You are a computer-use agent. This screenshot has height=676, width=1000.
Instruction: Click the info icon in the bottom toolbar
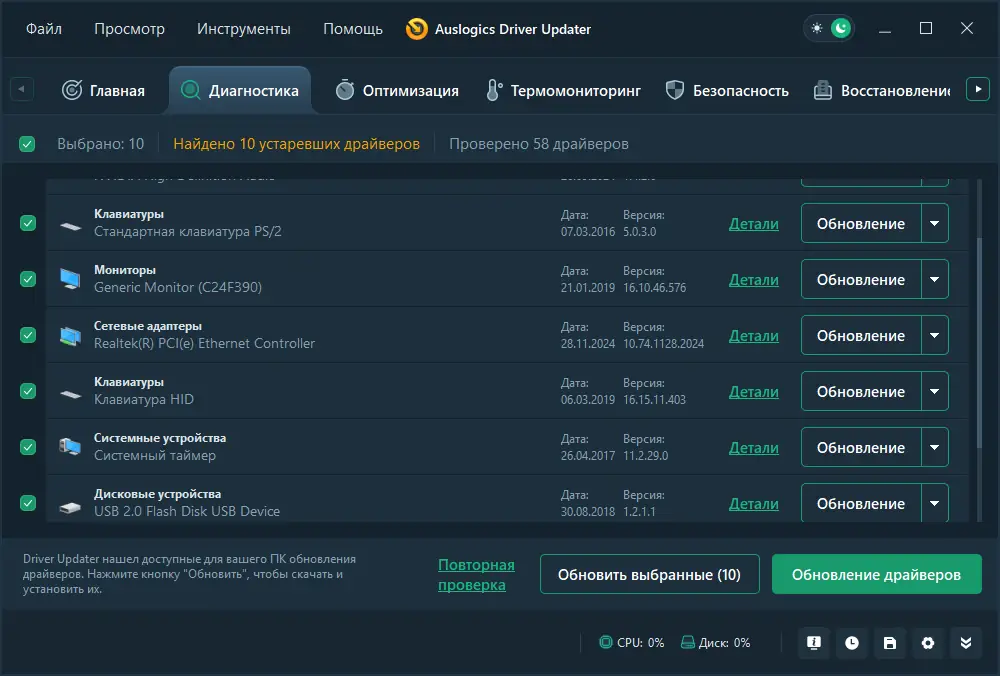pos(813,643)
